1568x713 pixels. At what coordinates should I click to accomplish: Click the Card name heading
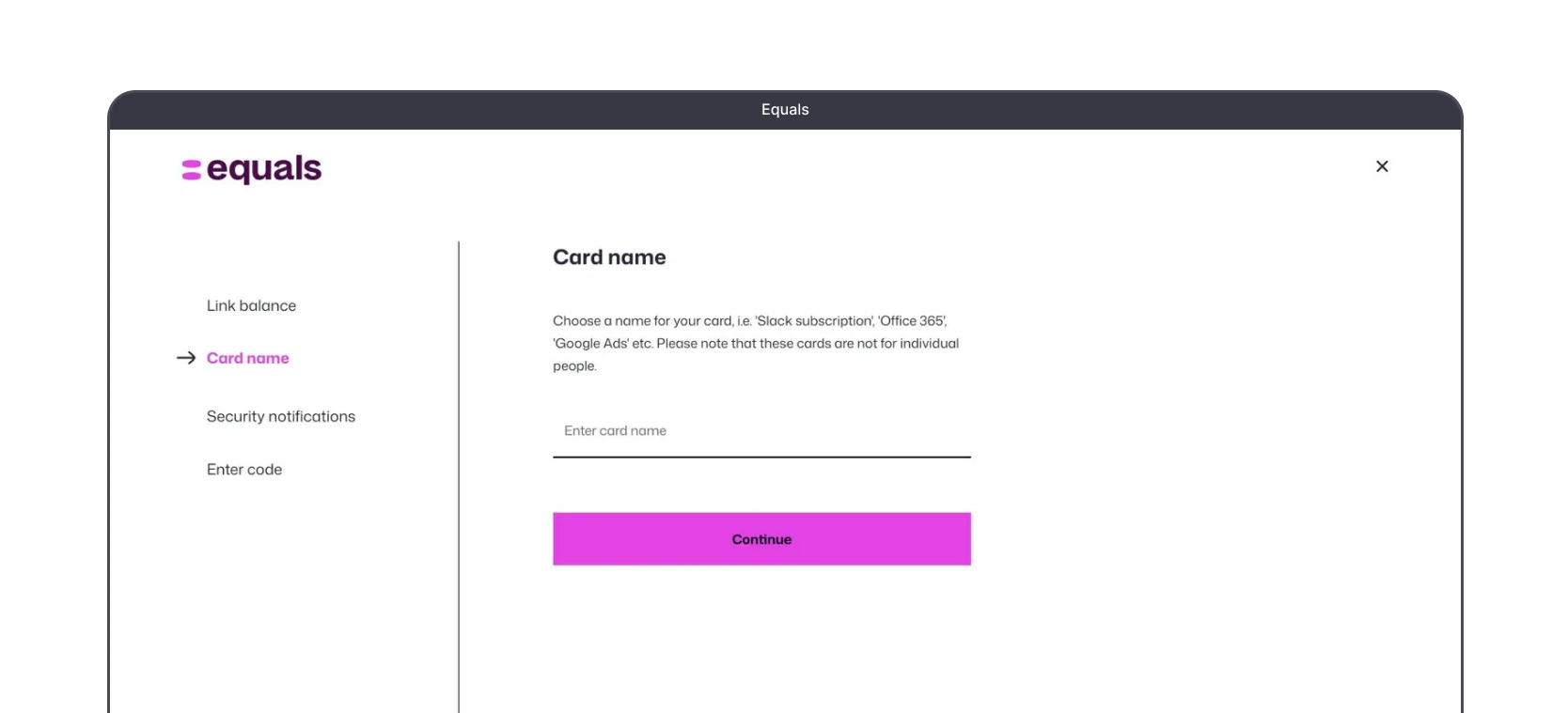pyautogui.click(x=609, y=257)
